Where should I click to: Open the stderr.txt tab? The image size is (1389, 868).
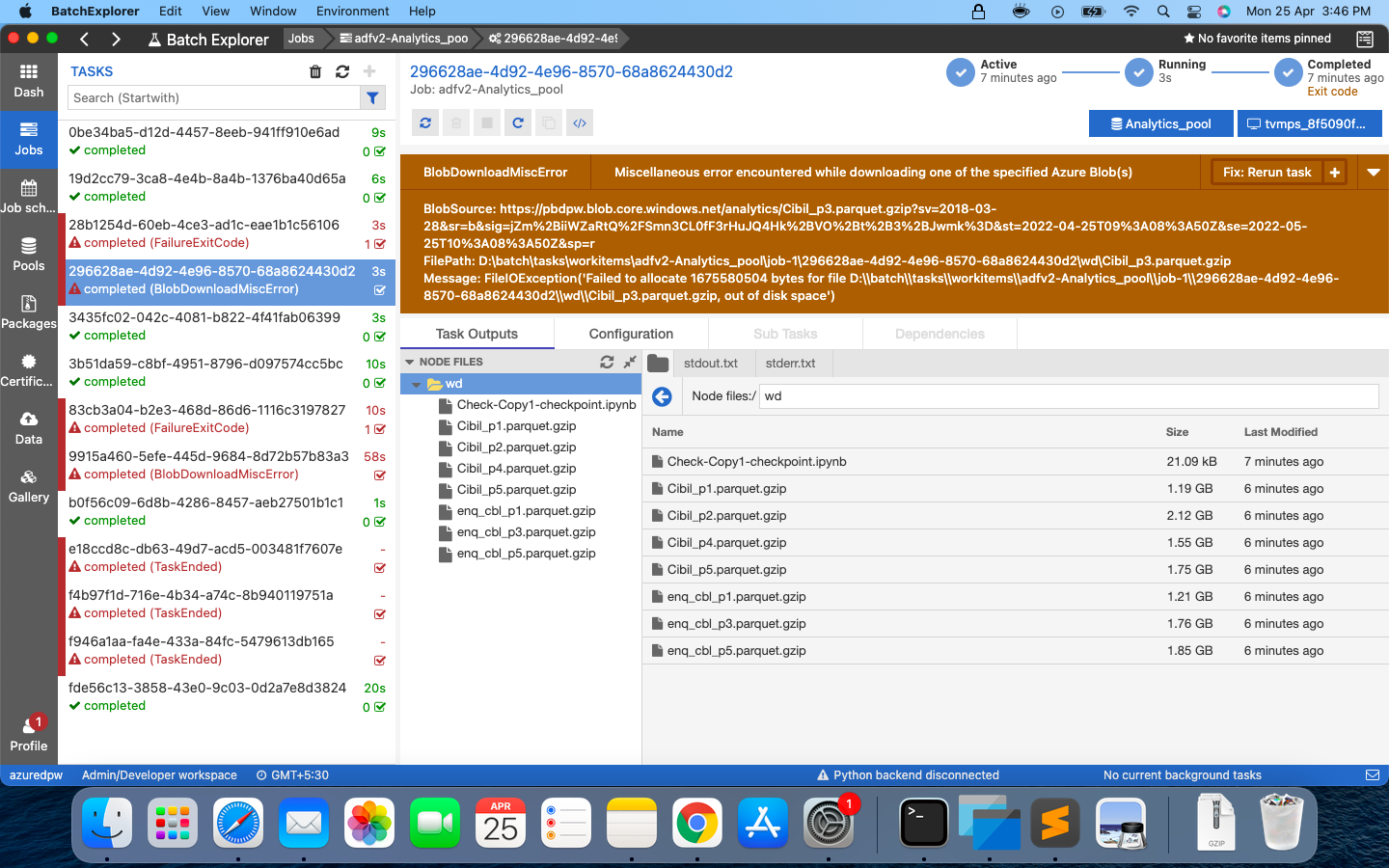point(790,364)
